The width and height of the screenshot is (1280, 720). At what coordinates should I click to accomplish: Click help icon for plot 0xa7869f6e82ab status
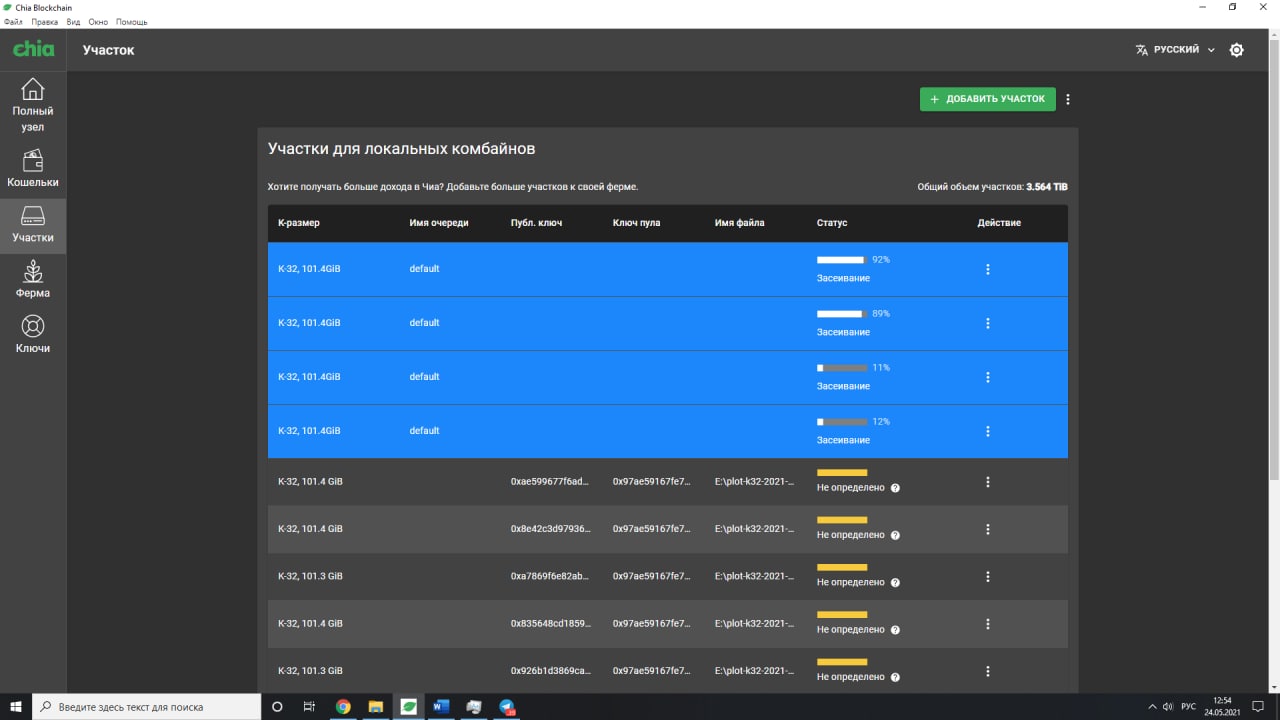(x=895, y=582)
